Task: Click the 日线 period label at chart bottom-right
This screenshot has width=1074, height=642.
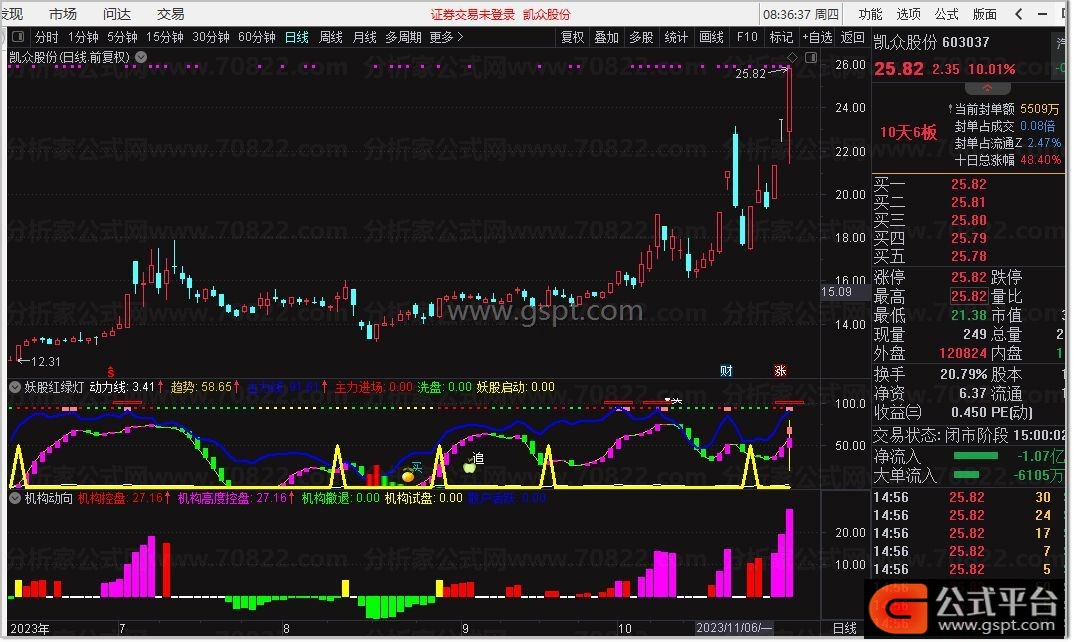Action: pos(845,628)
